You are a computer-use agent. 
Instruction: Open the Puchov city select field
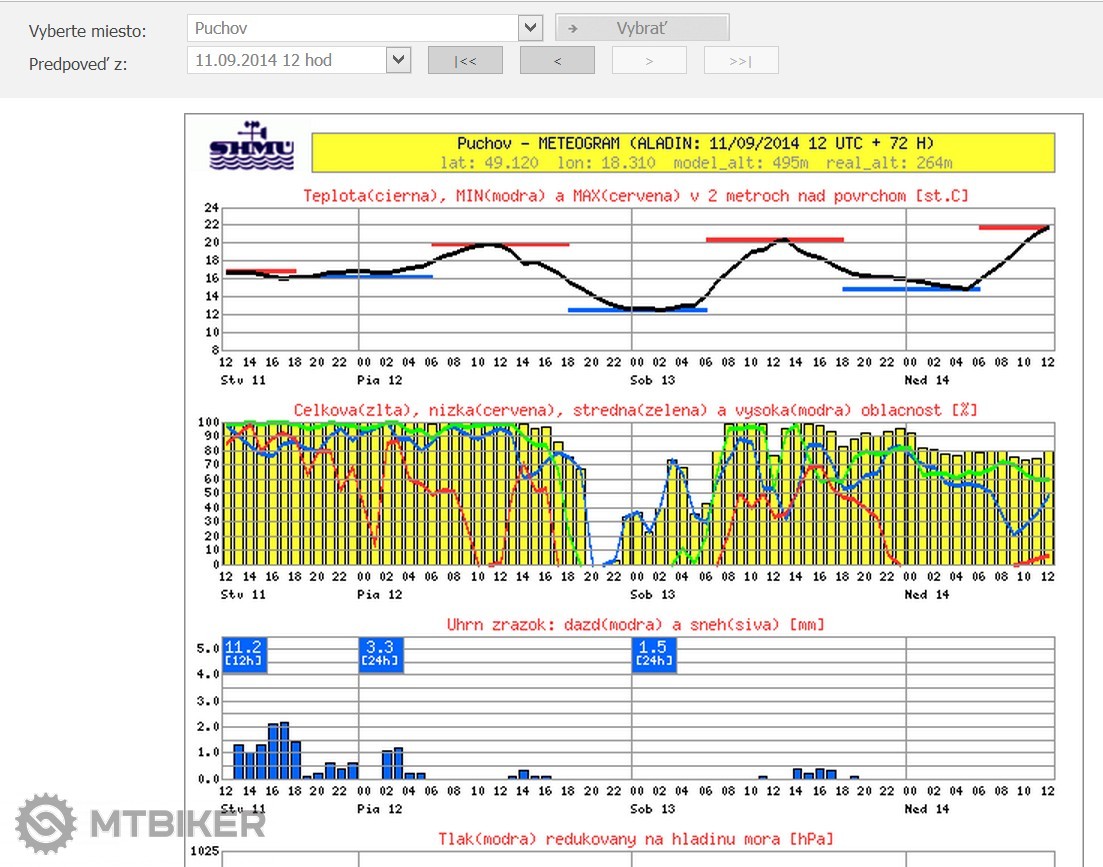(x=352, y=28)
